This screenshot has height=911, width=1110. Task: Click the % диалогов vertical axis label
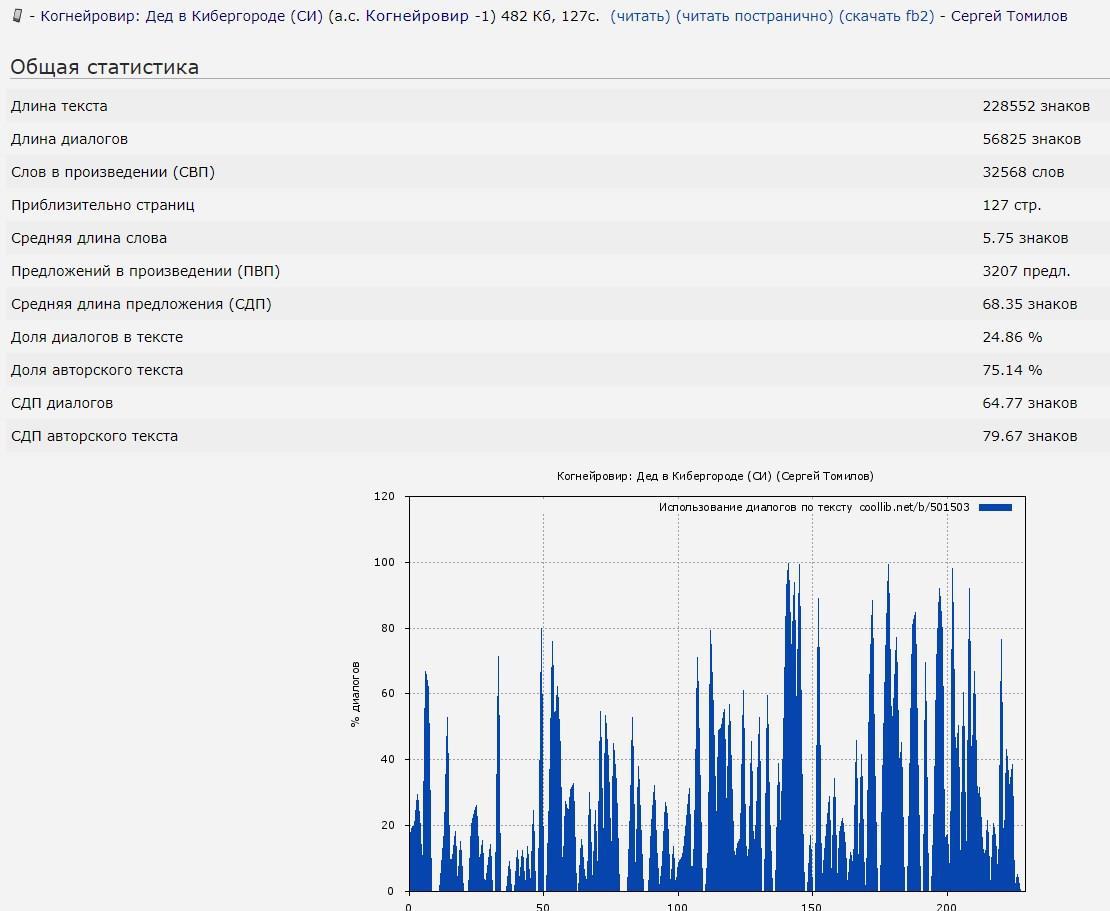click(x=355, y=694)
